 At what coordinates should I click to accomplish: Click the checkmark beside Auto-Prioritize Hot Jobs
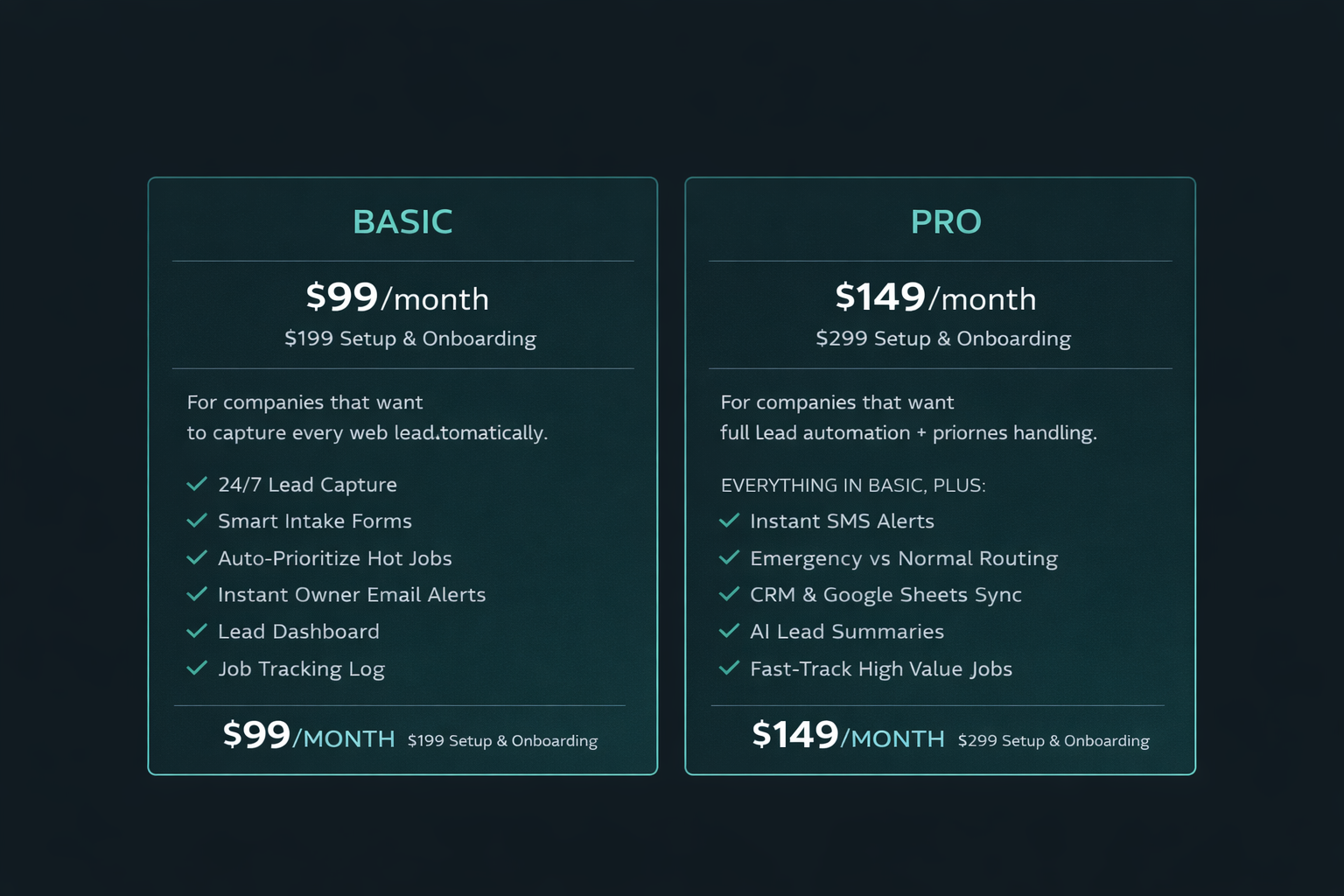[197, 557]
